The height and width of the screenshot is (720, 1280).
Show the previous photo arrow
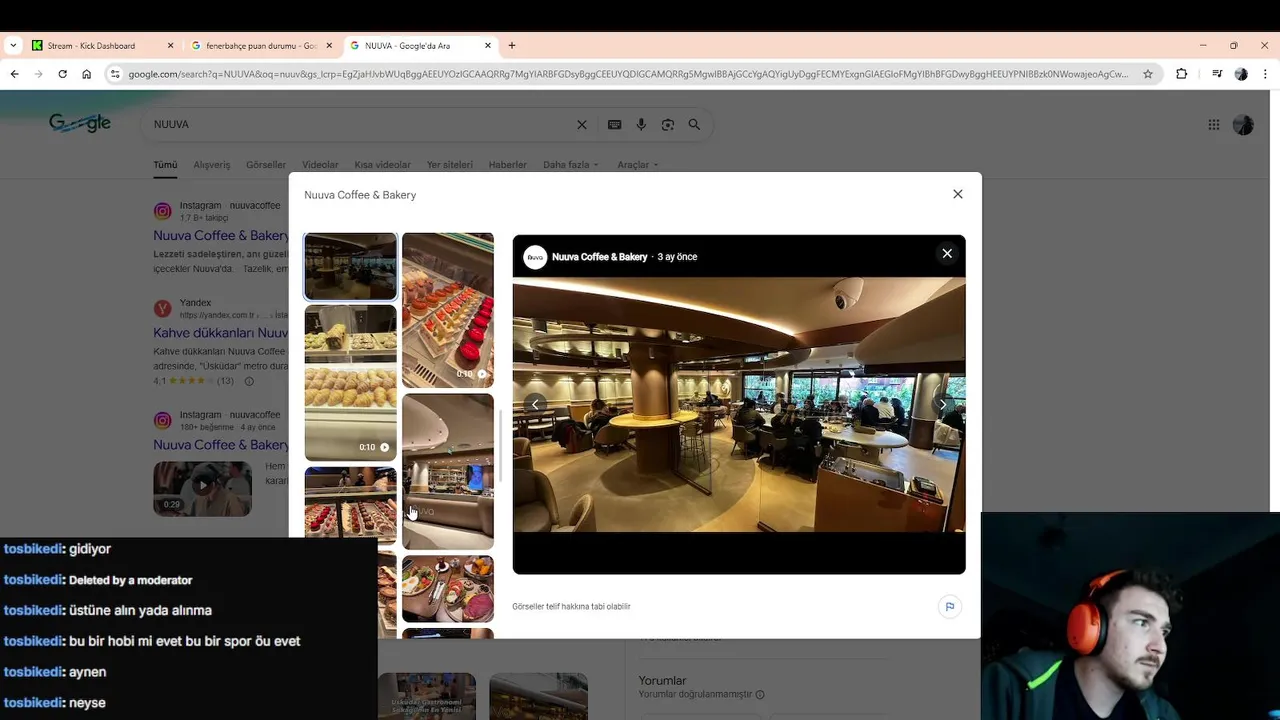pos(536,404)
